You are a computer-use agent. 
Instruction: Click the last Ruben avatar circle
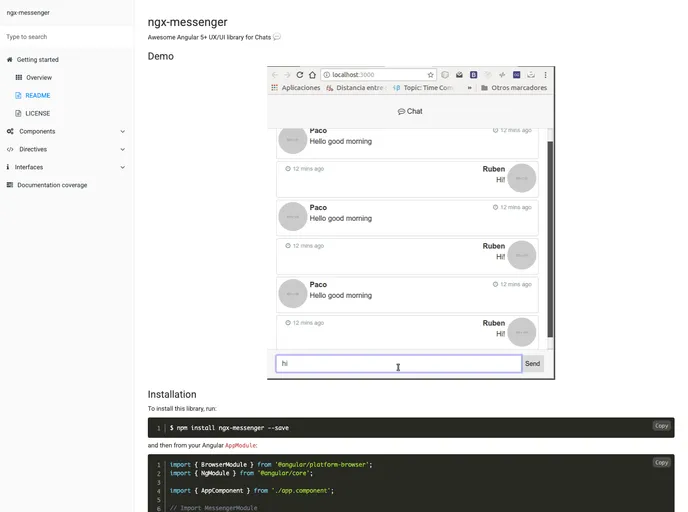pyautogui.click(x=522, y=332)
